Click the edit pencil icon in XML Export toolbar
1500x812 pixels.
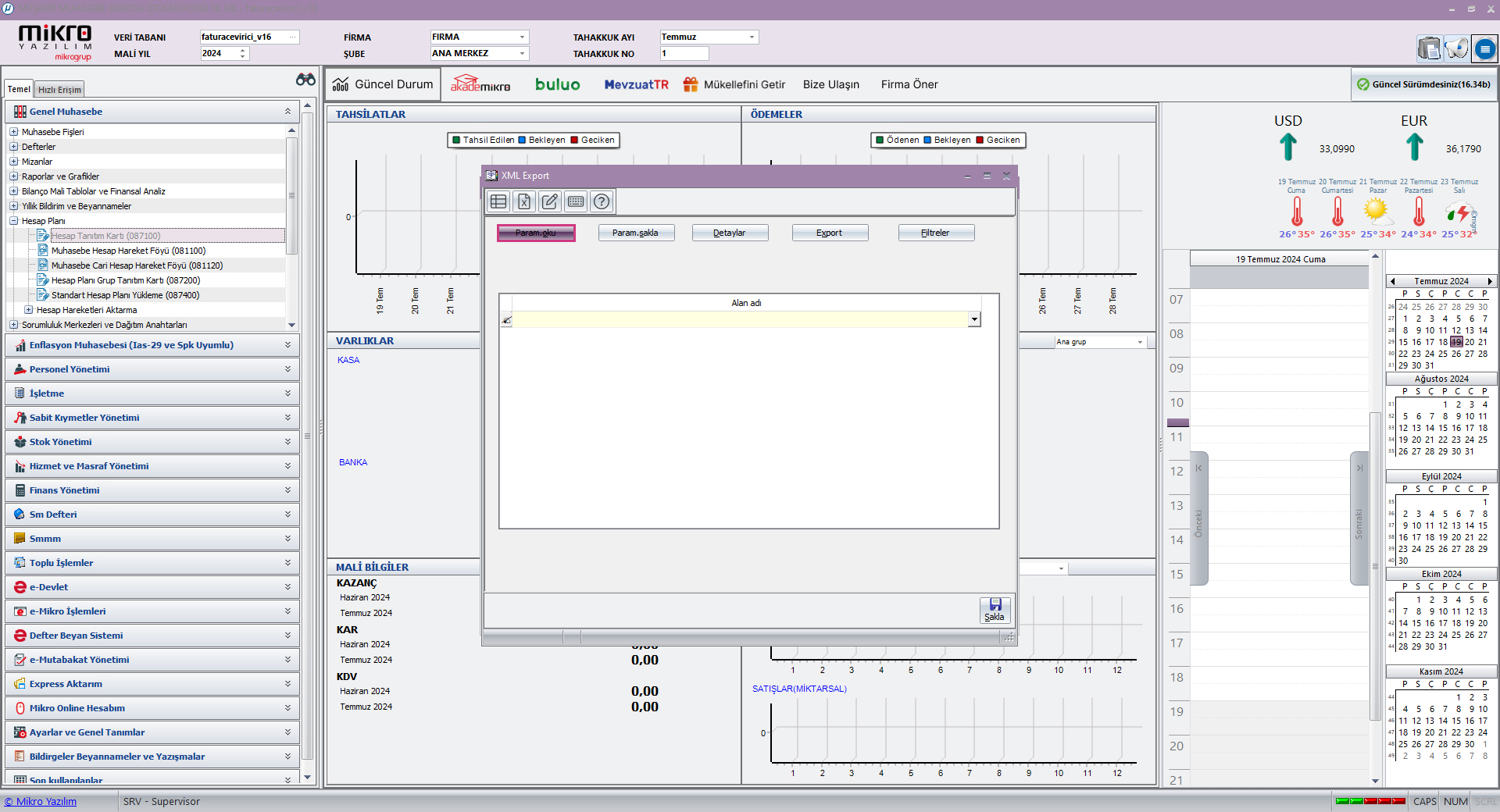(x=550, y=201)
